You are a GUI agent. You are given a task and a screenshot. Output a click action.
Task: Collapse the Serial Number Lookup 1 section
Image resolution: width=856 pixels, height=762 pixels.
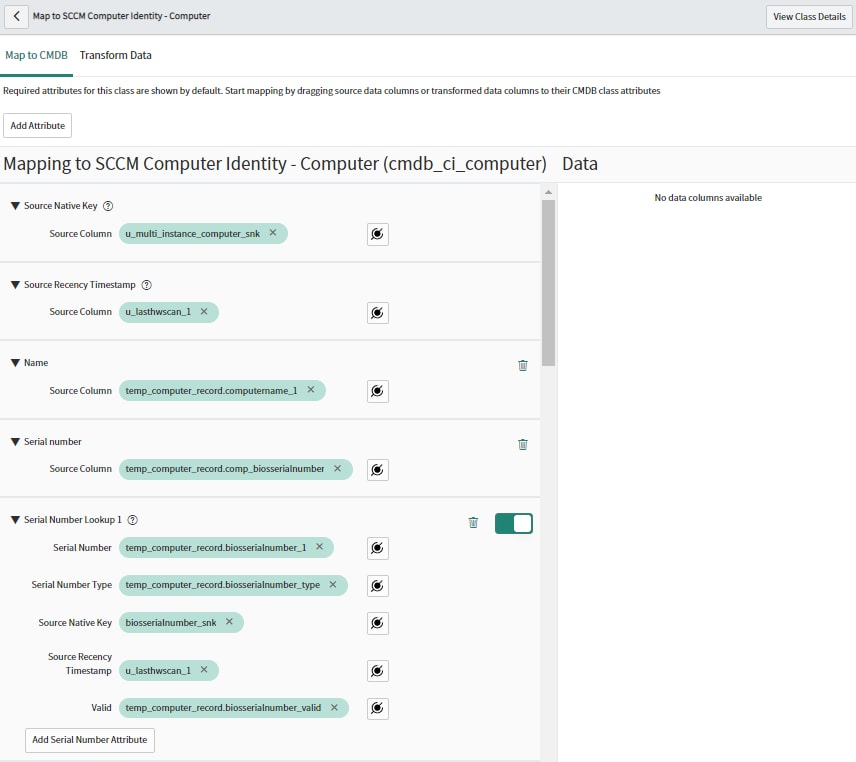point(15,520)
